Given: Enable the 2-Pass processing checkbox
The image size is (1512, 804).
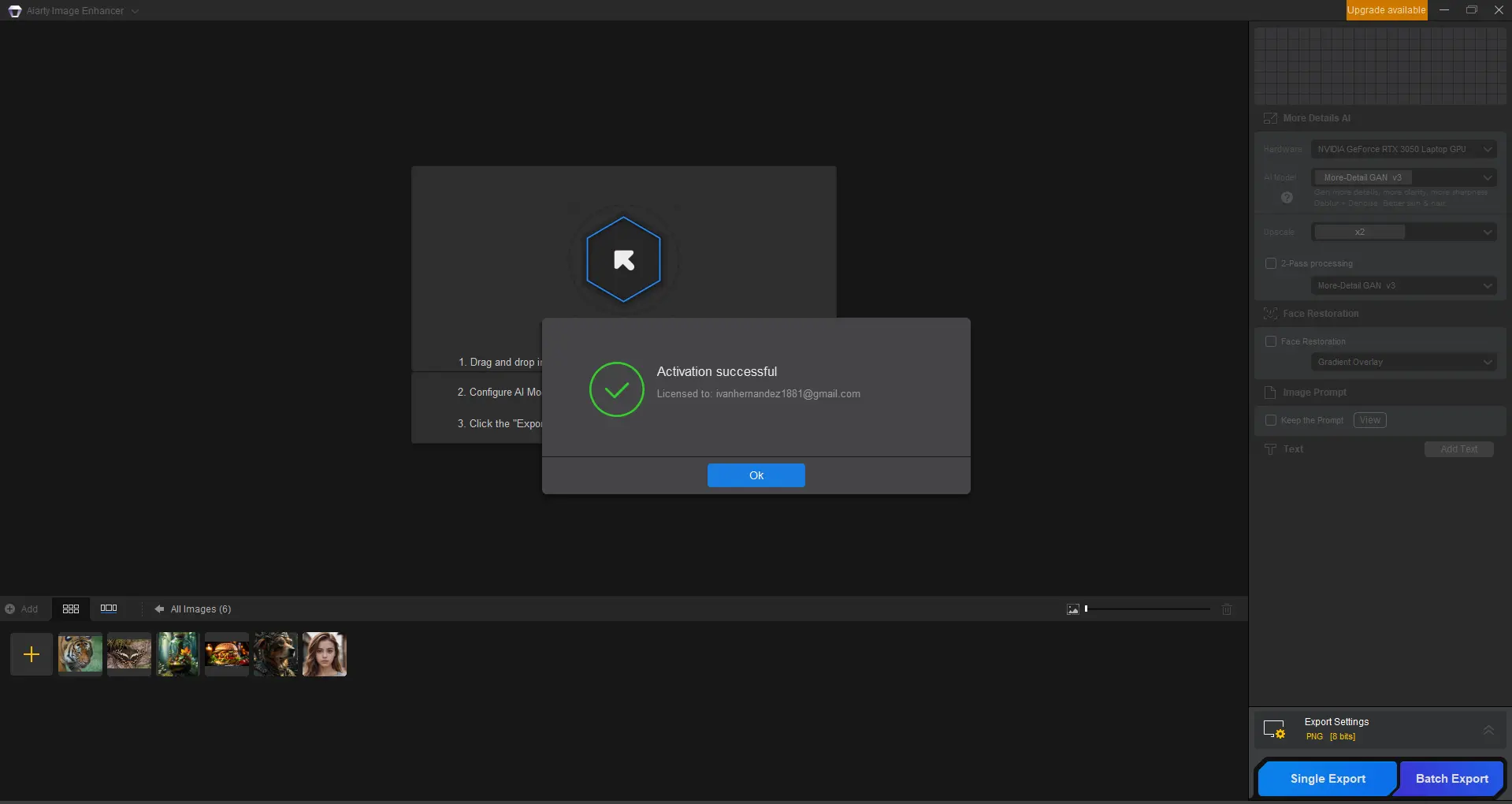Looking at the screenshot, I should tap(1270, 263).
